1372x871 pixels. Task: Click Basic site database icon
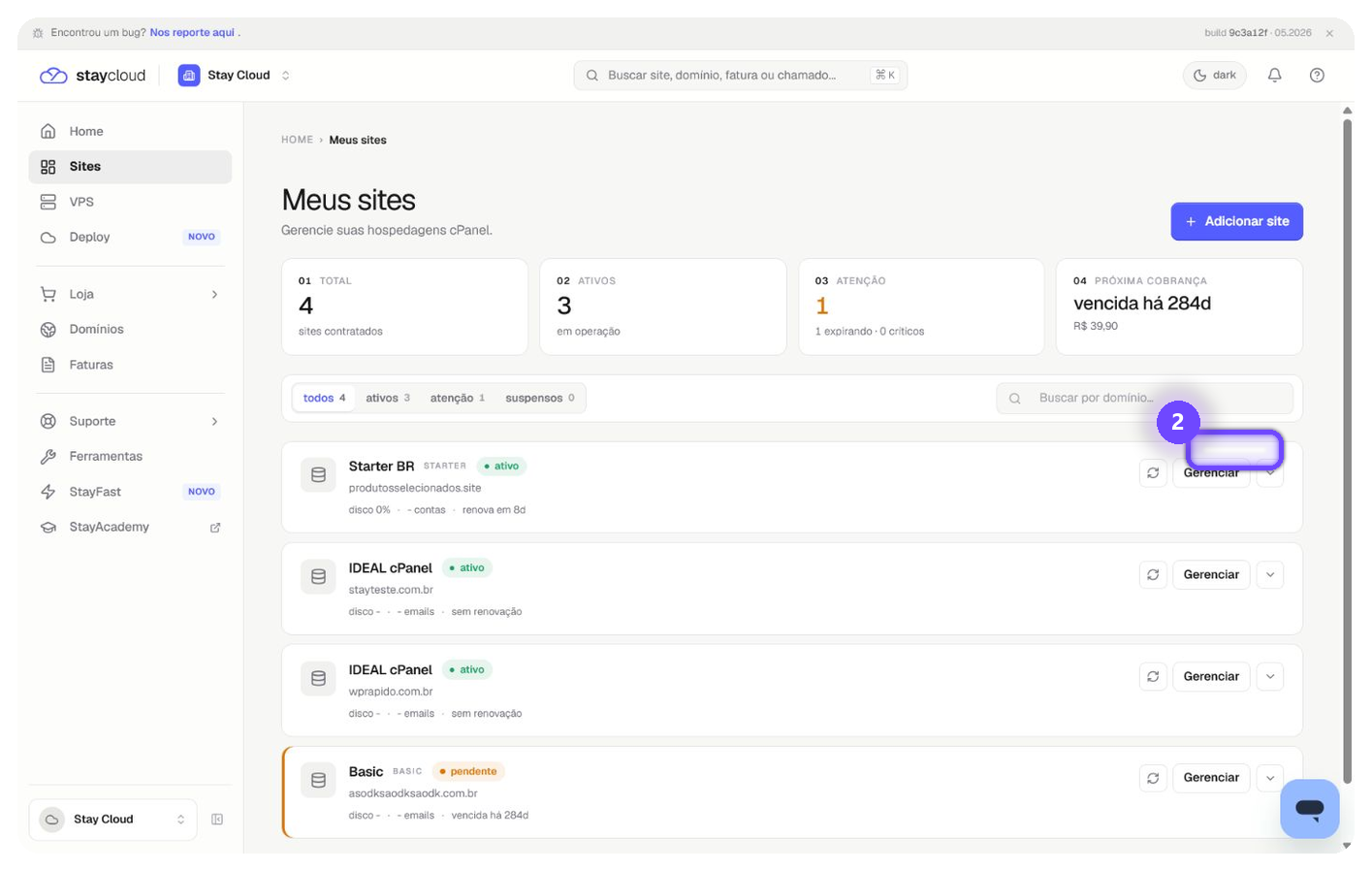pos(318,780)
